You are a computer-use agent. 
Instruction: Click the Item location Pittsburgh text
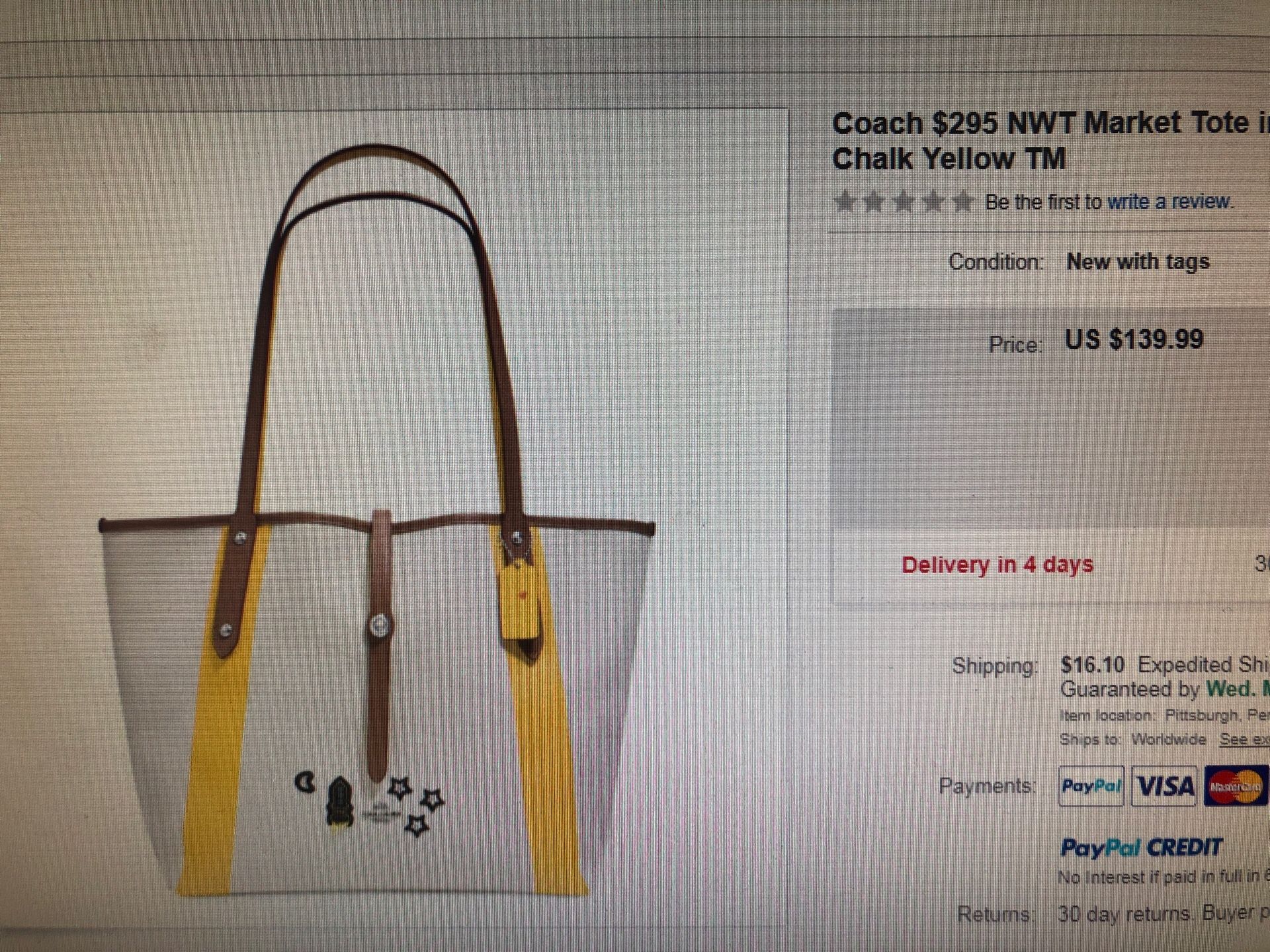tap(1164, 715)
